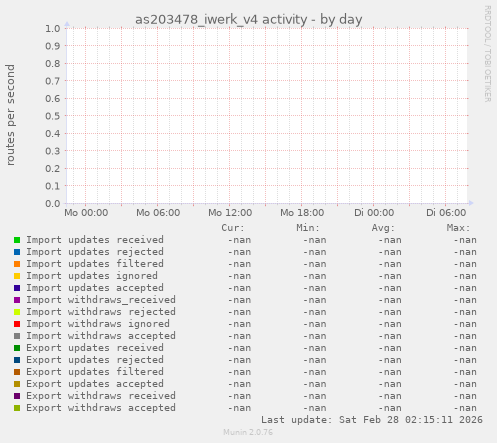
Task: Click the red Import withdraws ignored swatch
Action: pyautogui.click(x=17, y=324)
